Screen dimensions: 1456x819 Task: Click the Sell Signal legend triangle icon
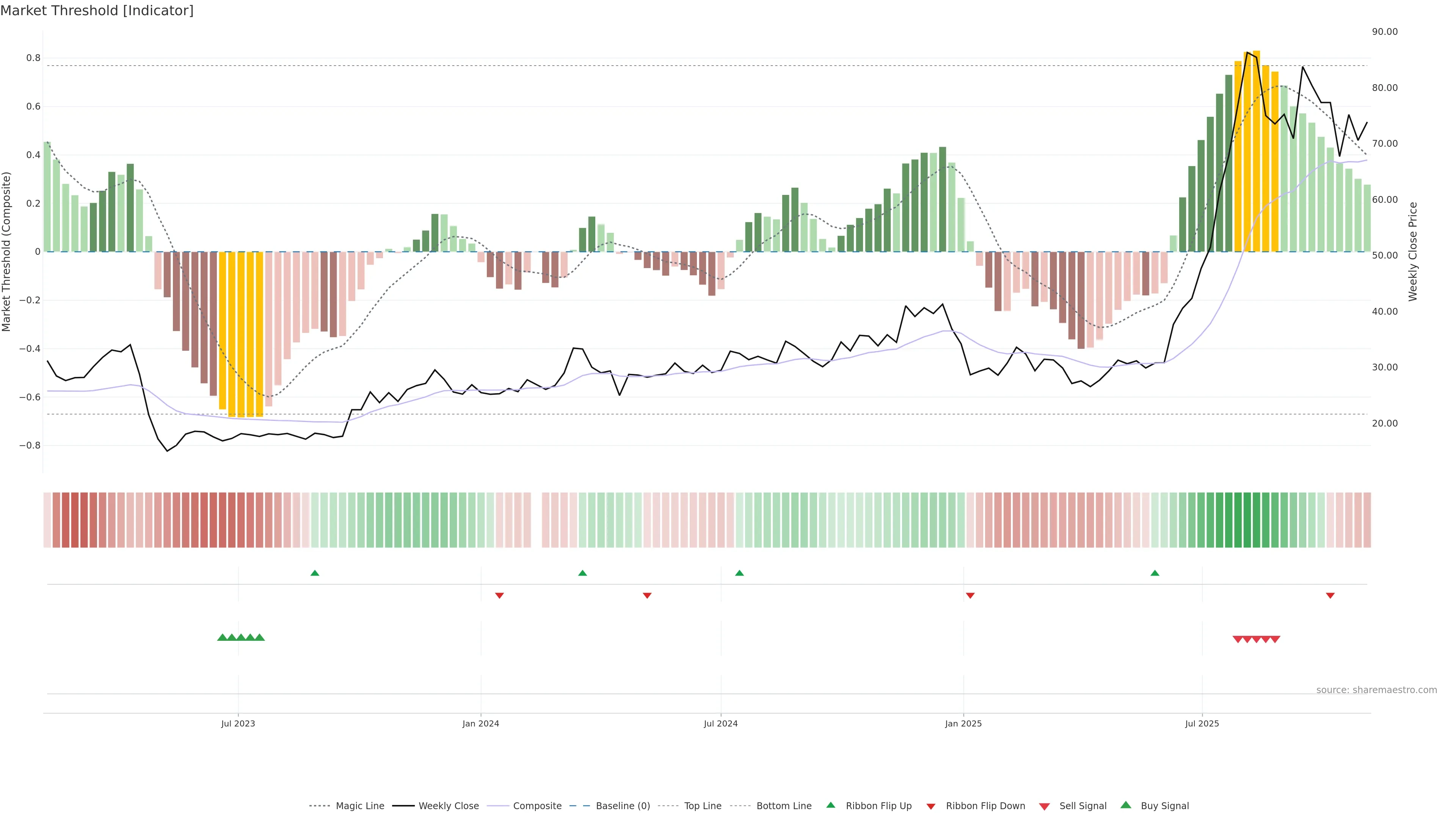coord(1044,806)
